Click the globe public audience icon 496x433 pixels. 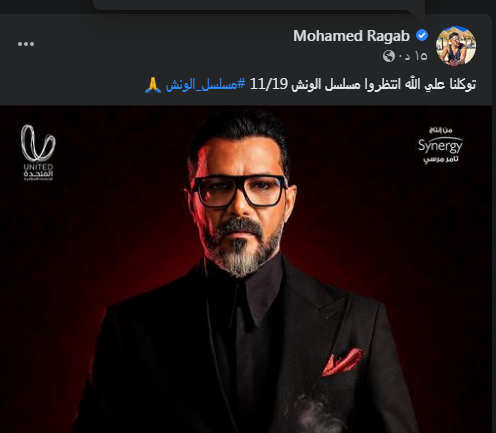tap(389, 56)
